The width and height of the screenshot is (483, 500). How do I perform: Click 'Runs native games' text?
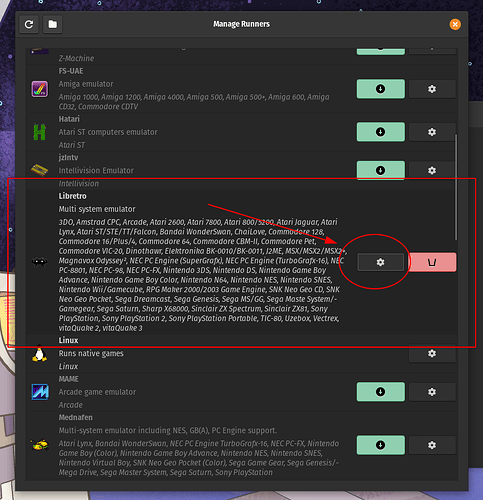tap(91, 353)
